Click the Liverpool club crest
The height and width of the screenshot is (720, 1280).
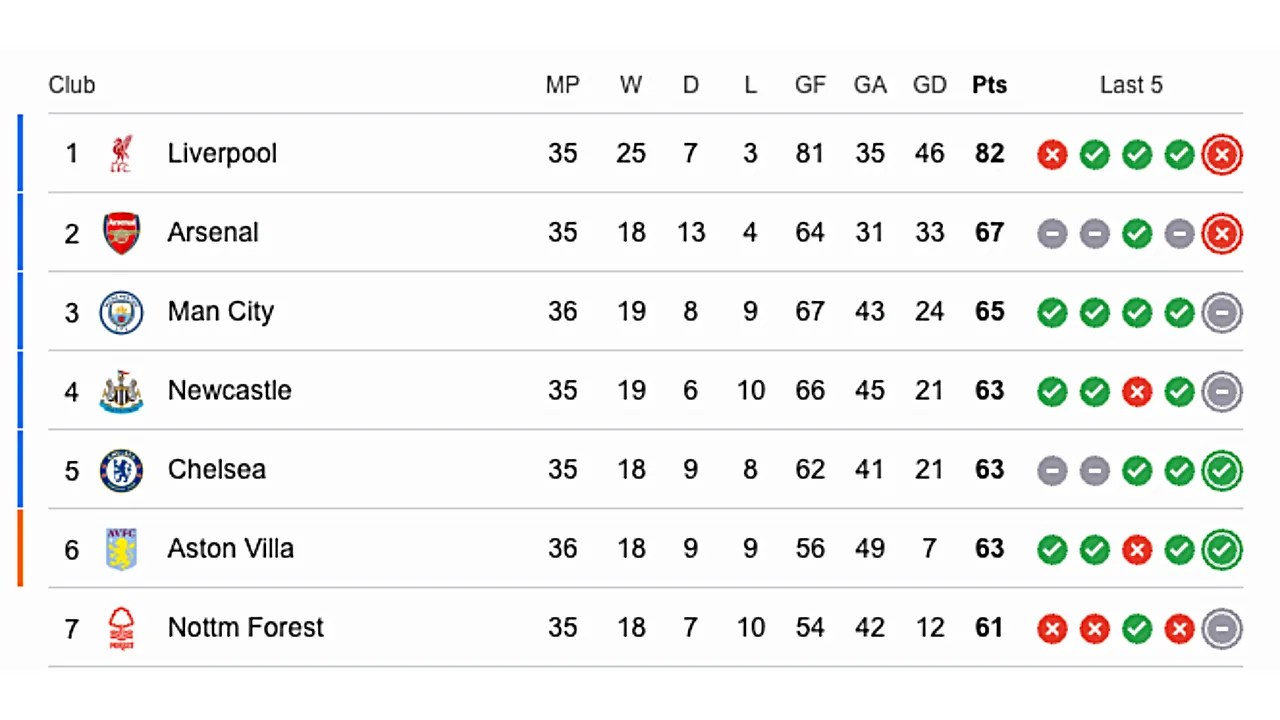pos(121,154)
